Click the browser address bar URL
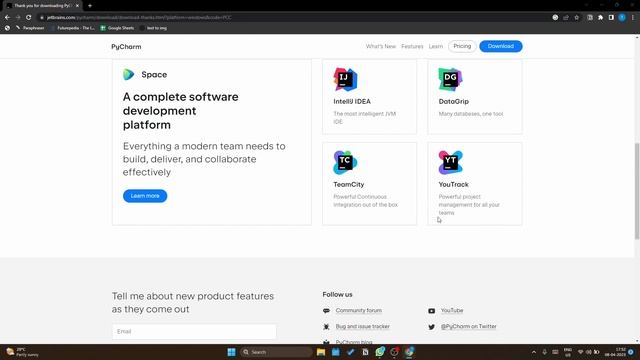Image resolution: width=640 pixels, height=360 pixels. (x=139, y=18)
